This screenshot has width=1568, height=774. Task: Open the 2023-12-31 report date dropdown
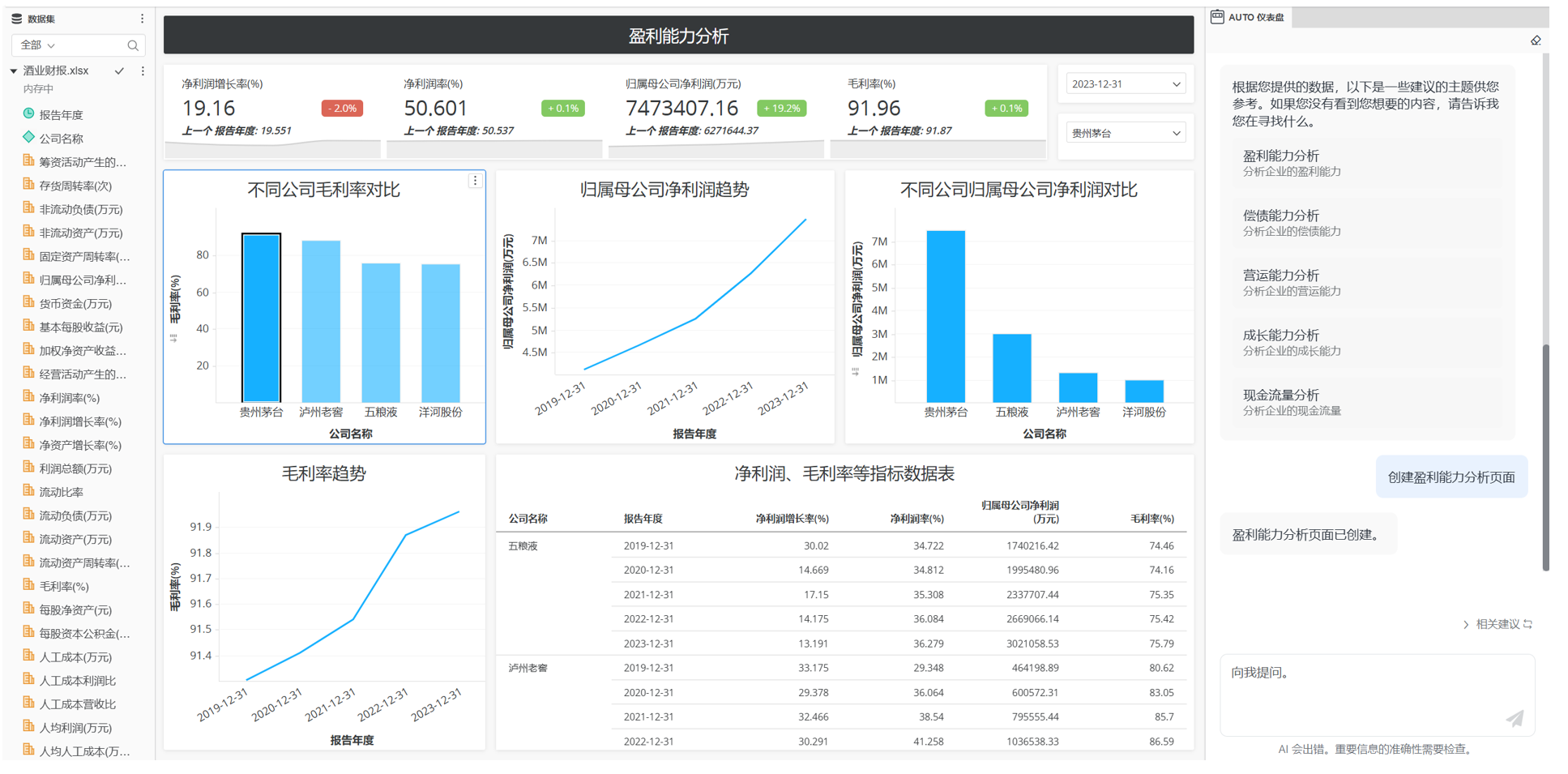click(1126, 84)
